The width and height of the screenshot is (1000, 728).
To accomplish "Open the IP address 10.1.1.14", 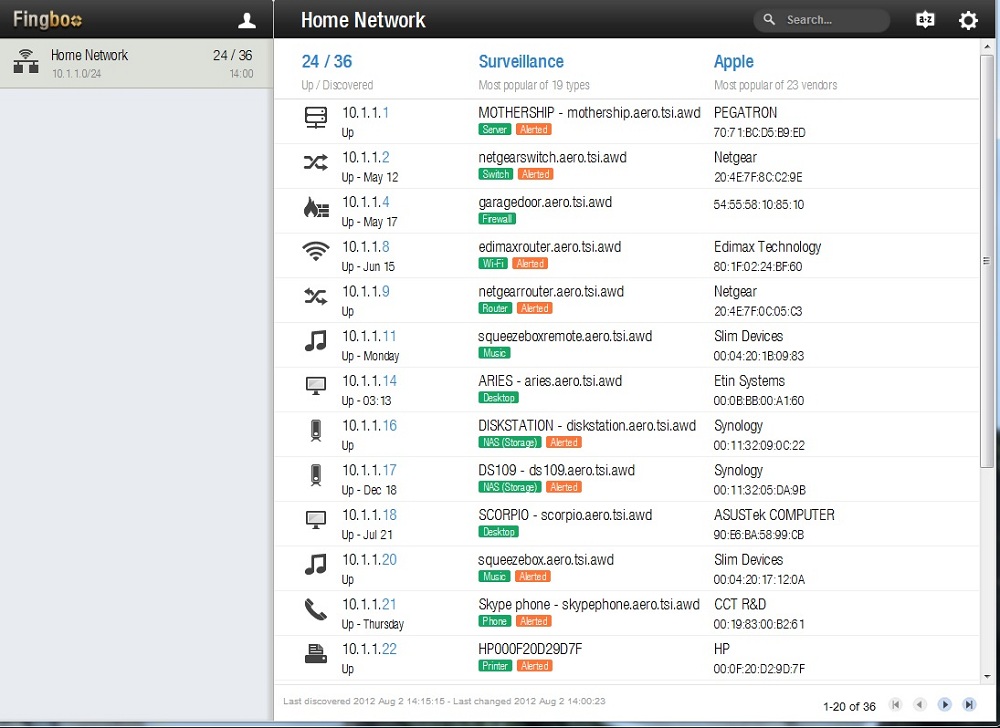I will click(x=369, y=381).
